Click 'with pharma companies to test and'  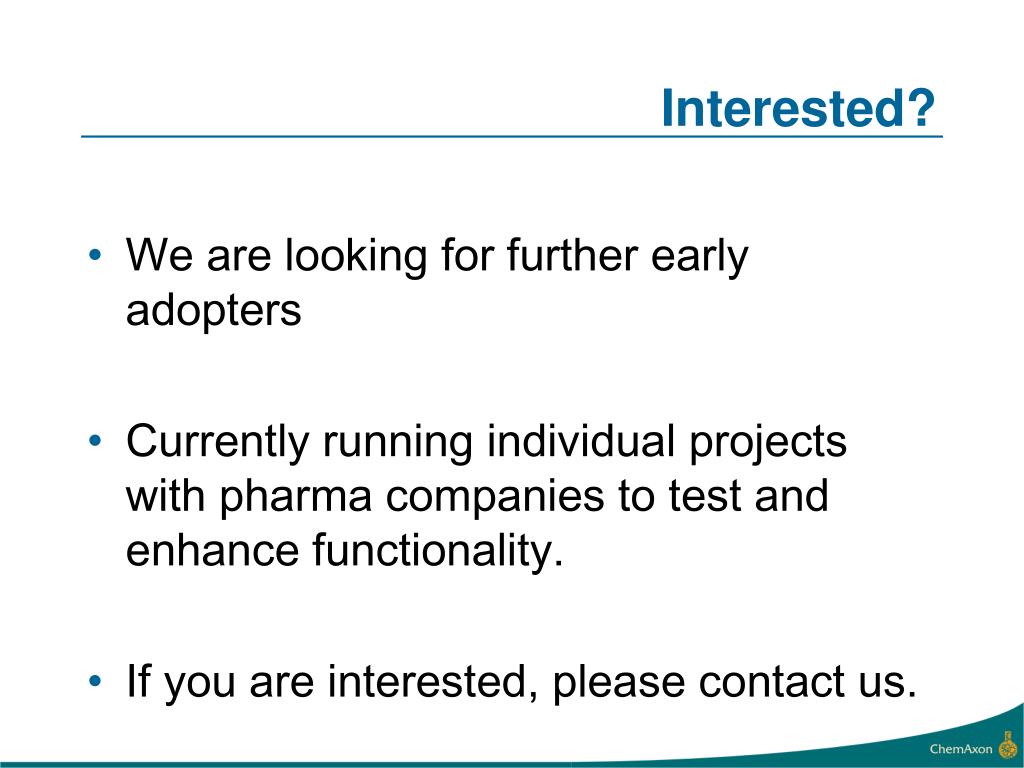point(477,496)
